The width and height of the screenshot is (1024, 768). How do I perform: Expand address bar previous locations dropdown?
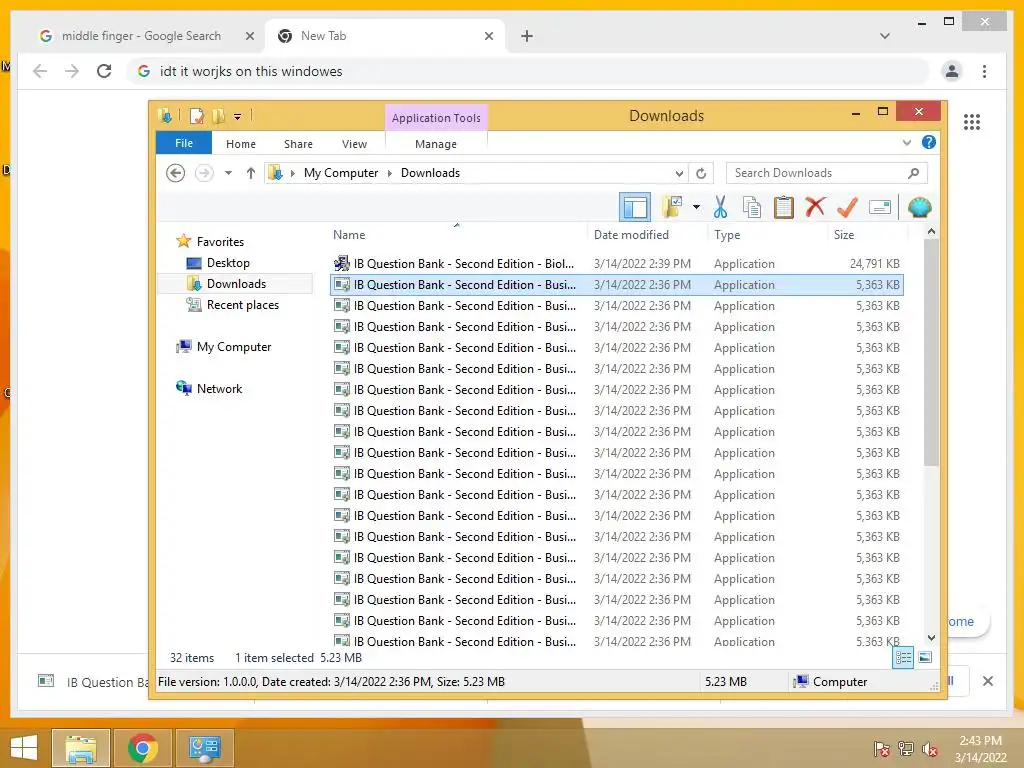[x=679, y=173]
